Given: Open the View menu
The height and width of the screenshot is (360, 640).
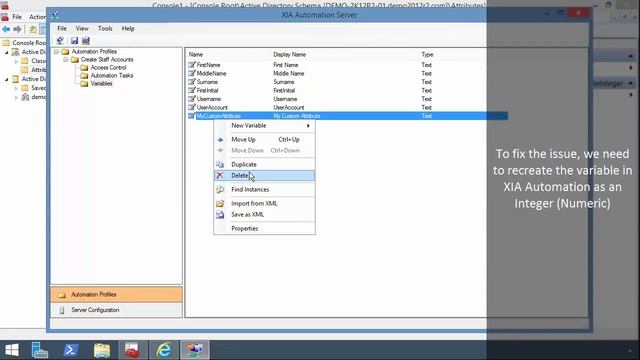Looking at the screenshot, I should point(82,29).
